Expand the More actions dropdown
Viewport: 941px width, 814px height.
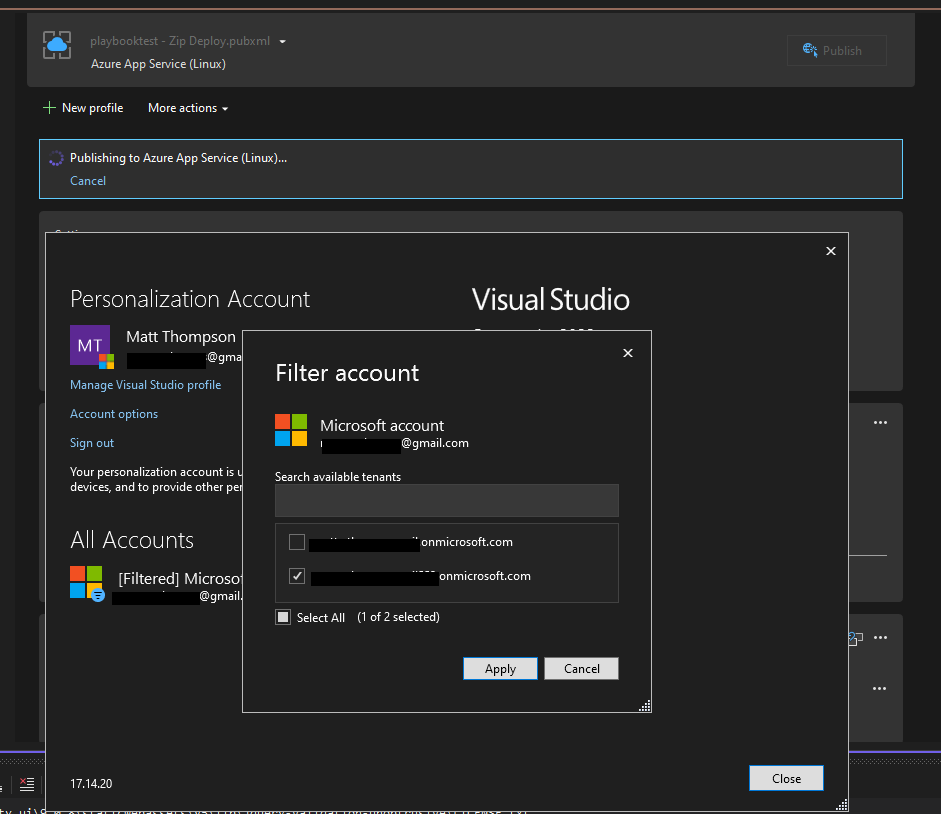[x=188, y=108]
